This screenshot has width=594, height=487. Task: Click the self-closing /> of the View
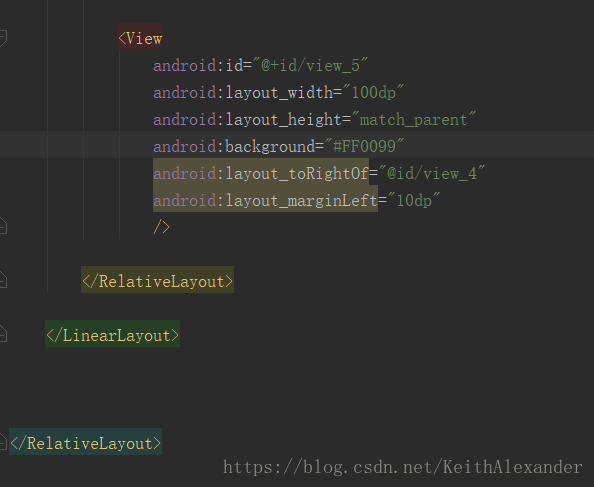161,227
